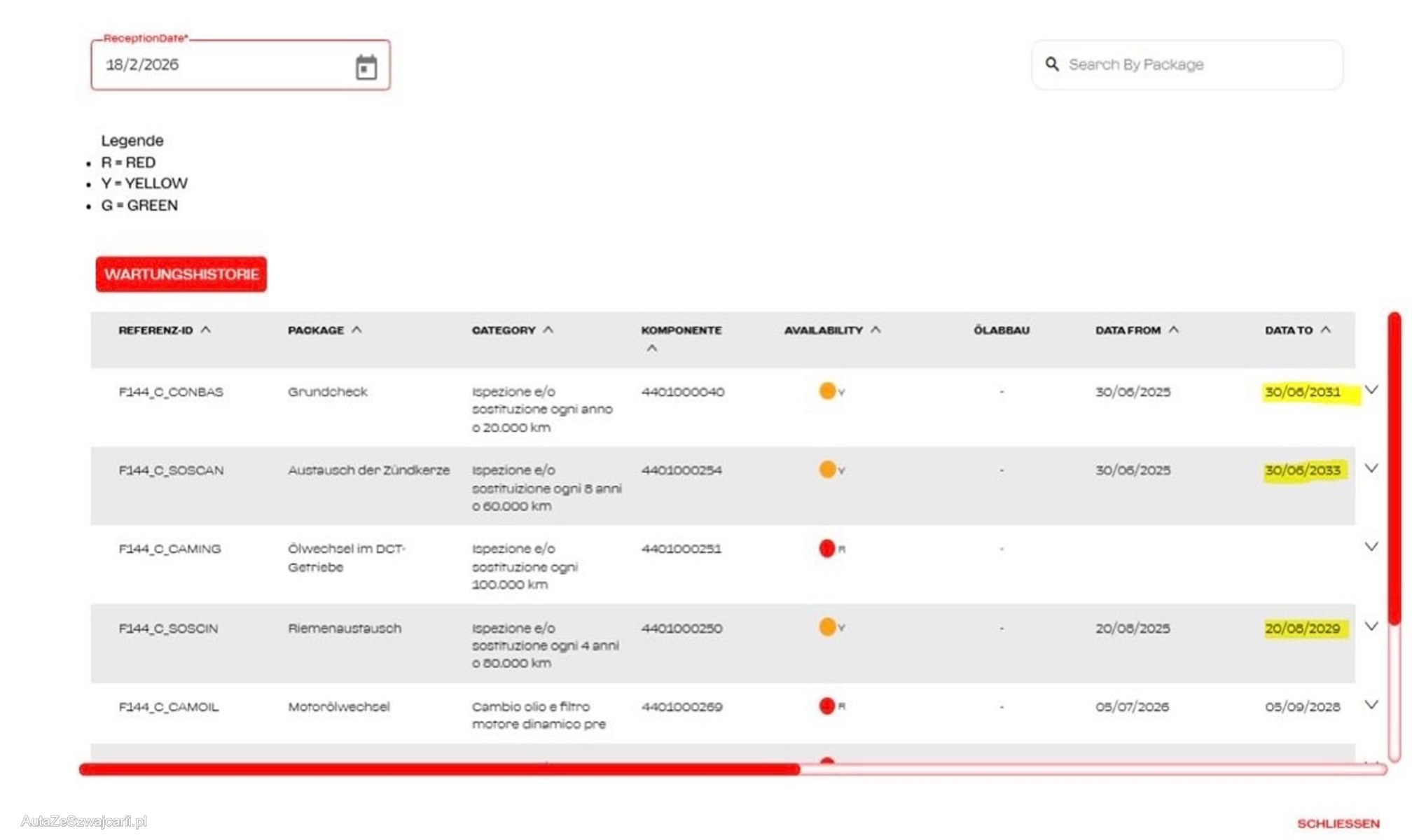This screenshot has width=1412, height=840.
Task: Sort by Availability column arrow
Action: coord(875,330)
